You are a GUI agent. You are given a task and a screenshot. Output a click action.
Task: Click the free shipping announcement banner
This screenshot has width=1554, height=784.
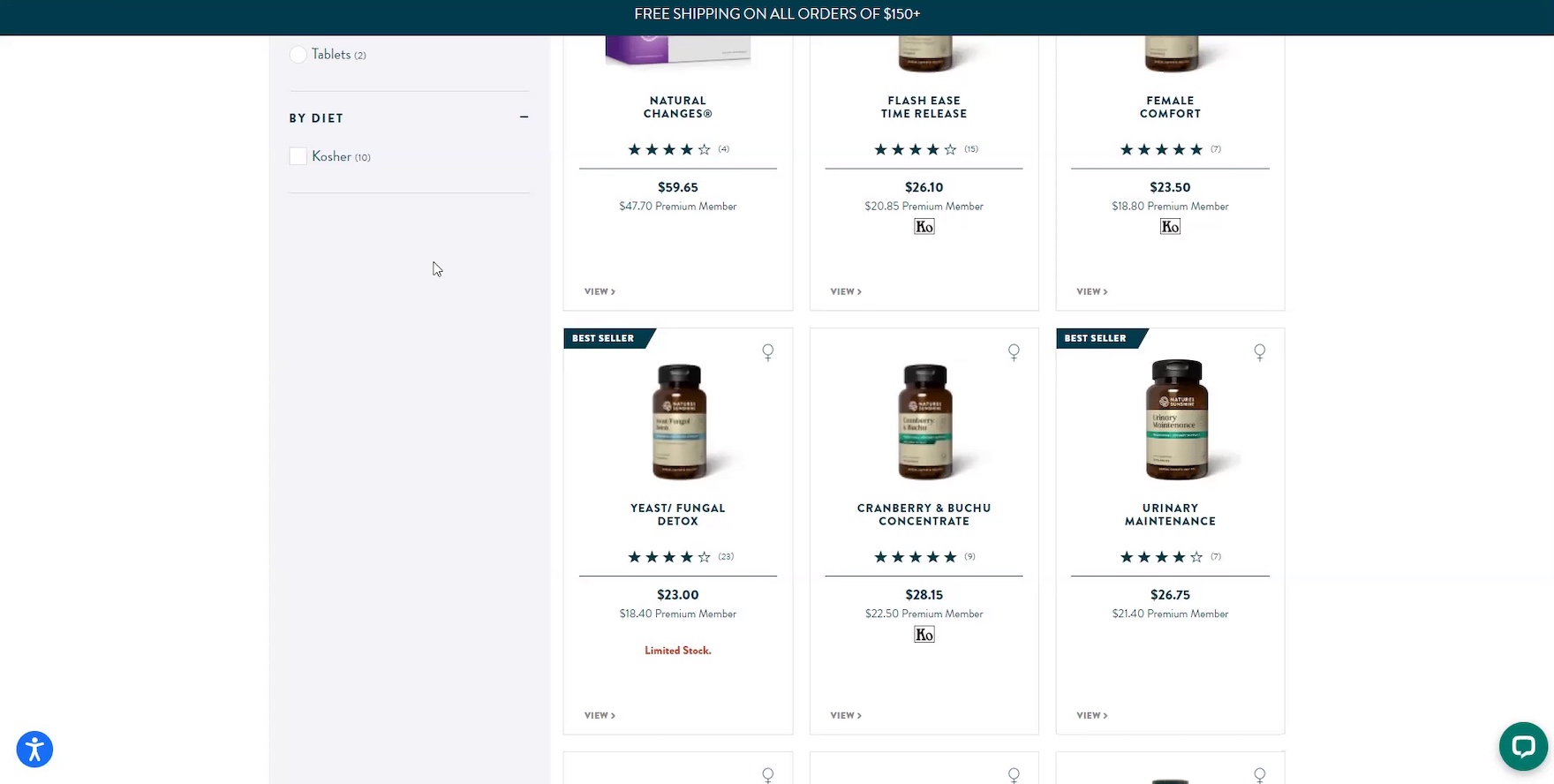pos(777,14)
